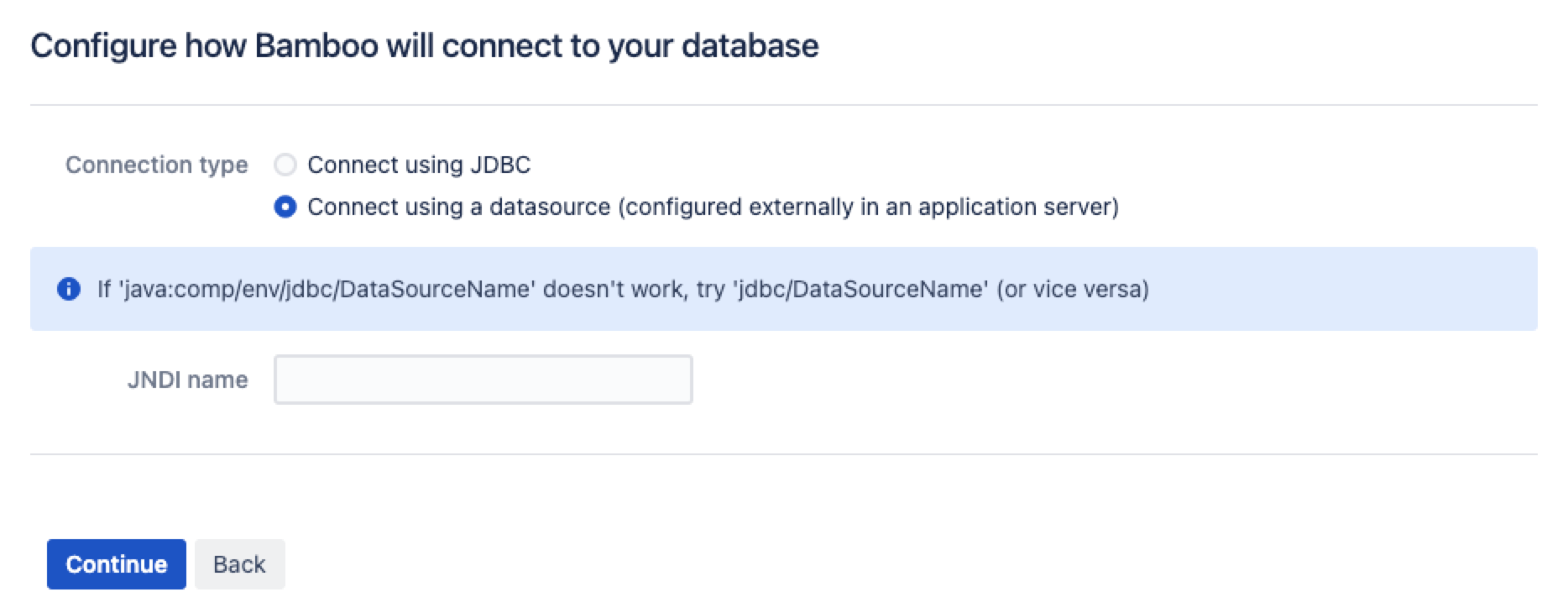The image size is (1568, 613).
Task: Click the JNDI name input field
Action: (x=483, y=380)
